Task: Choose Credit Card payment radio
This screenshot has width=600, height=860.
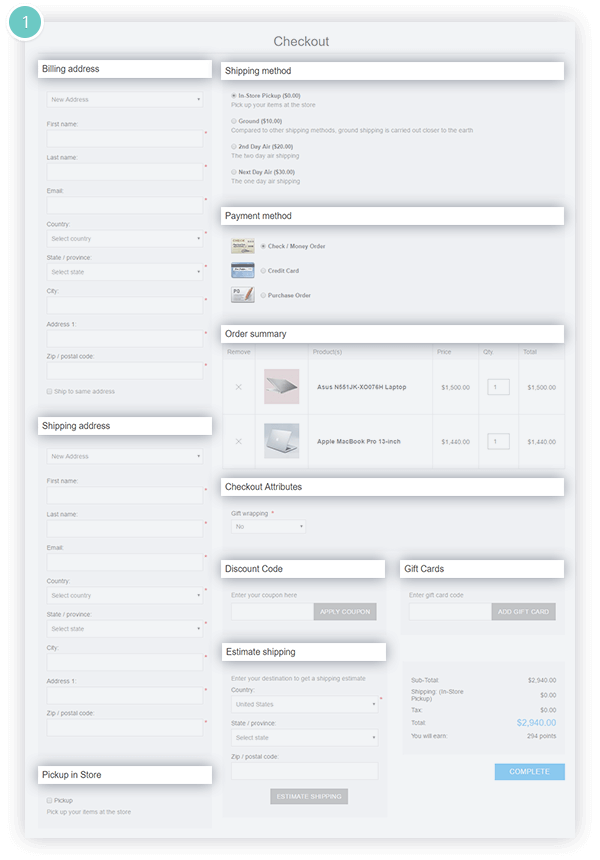Action: pyautogui.click(x=263, y=270)
